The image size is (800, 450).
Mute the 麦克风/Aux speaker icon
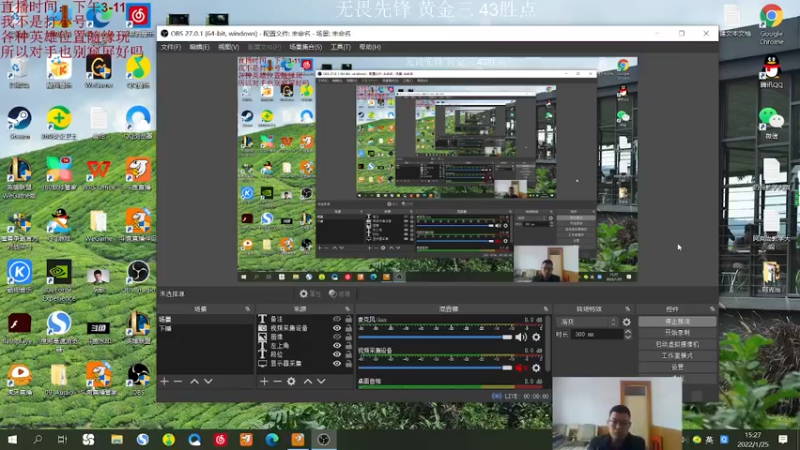click(520, 337)
